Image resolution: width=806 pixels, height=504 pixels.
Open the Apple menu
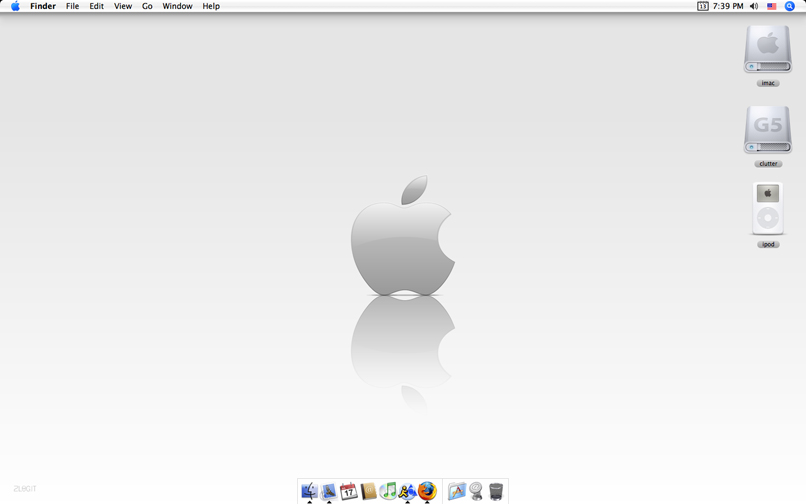tap(15, 6)
